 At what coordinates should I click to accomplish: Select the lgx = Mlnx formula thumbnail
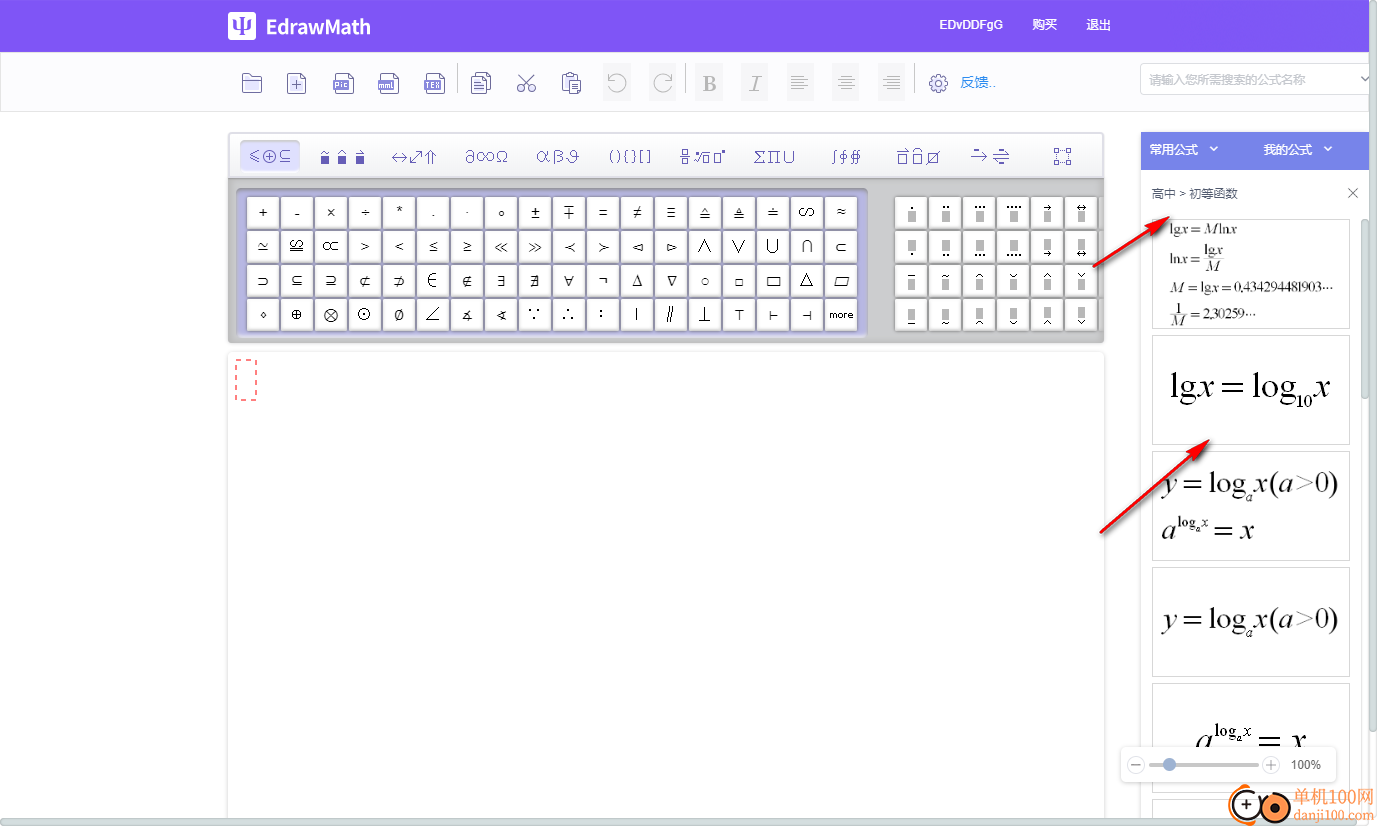point(1251,274)
